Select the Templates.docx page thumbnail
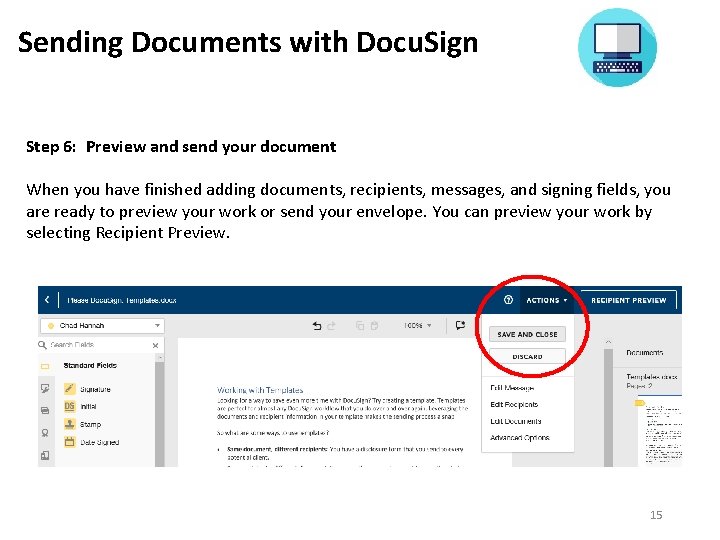This screenshot has width=720, height=540. tap(660, 431)
